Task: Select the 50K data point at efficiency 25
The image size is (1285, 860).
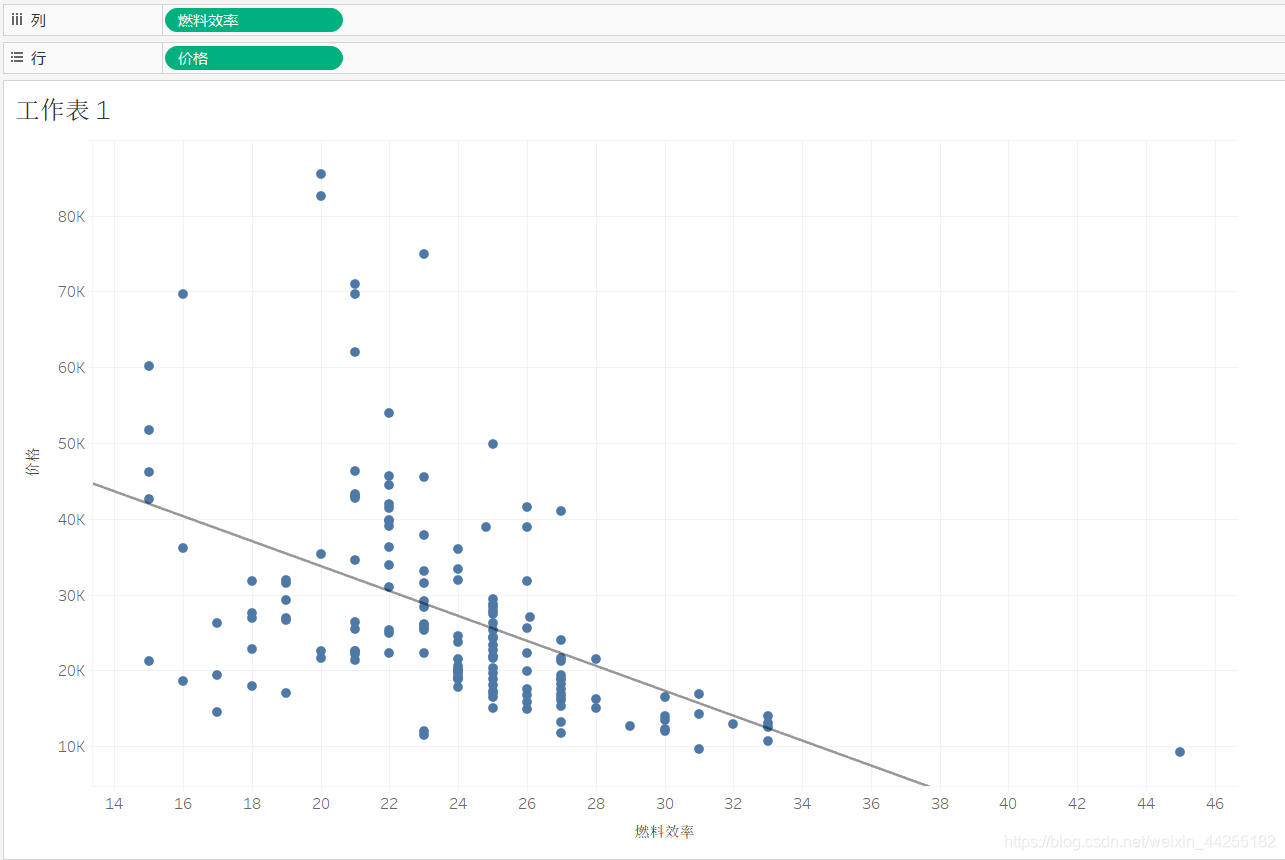Action: pyautogui.click(x=493, y=444)
